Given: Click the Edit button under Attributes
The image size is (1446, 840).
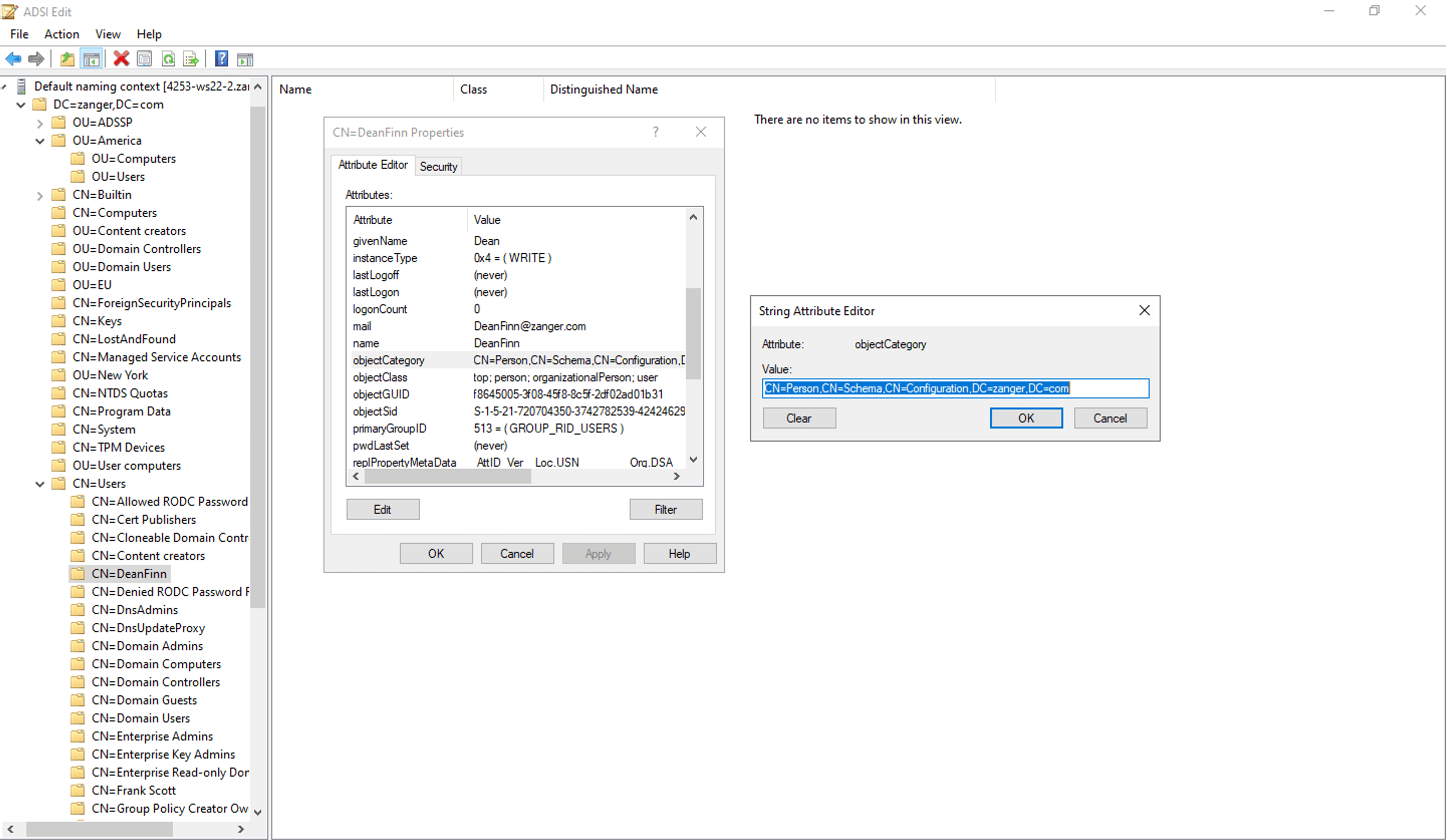Looking at the screenshot, I should (x=382, y=509).
